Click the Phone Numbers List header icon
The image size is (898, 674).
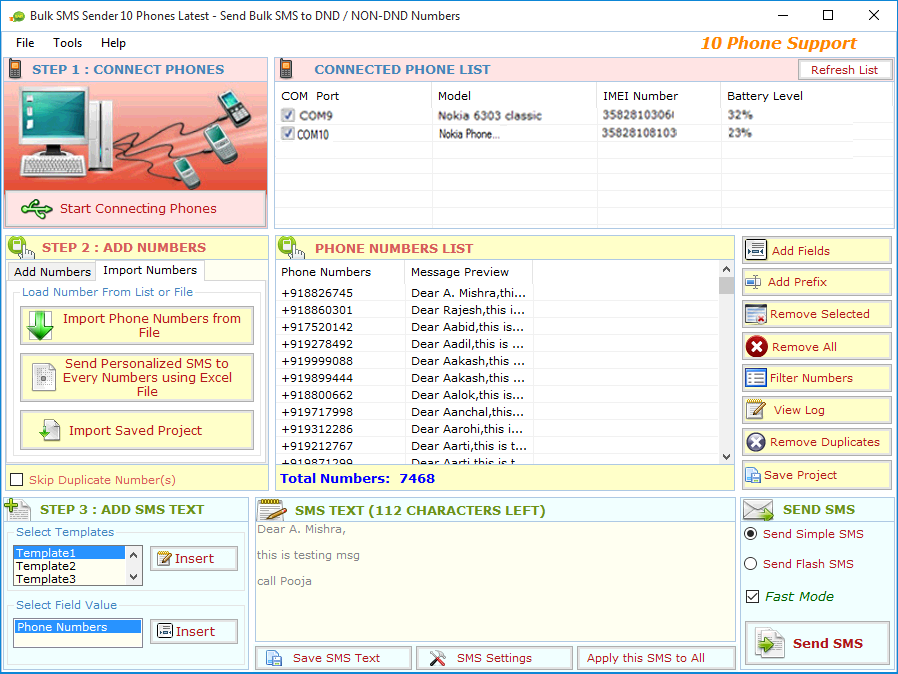pos(291,247)
